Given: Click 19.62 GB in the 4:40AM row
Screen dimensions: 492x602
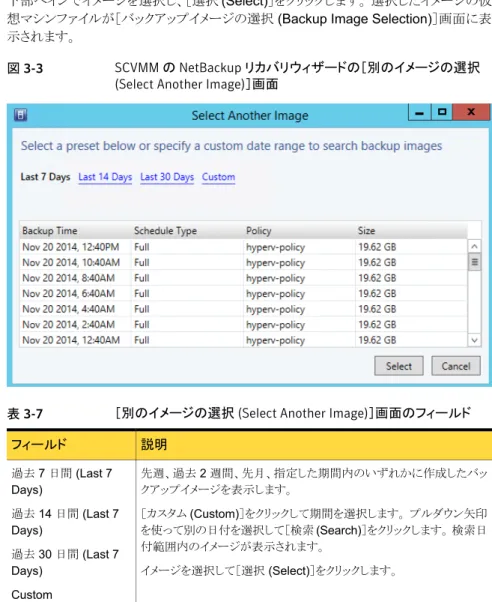Looking at the screenshot, I should (x=377, y=309).
